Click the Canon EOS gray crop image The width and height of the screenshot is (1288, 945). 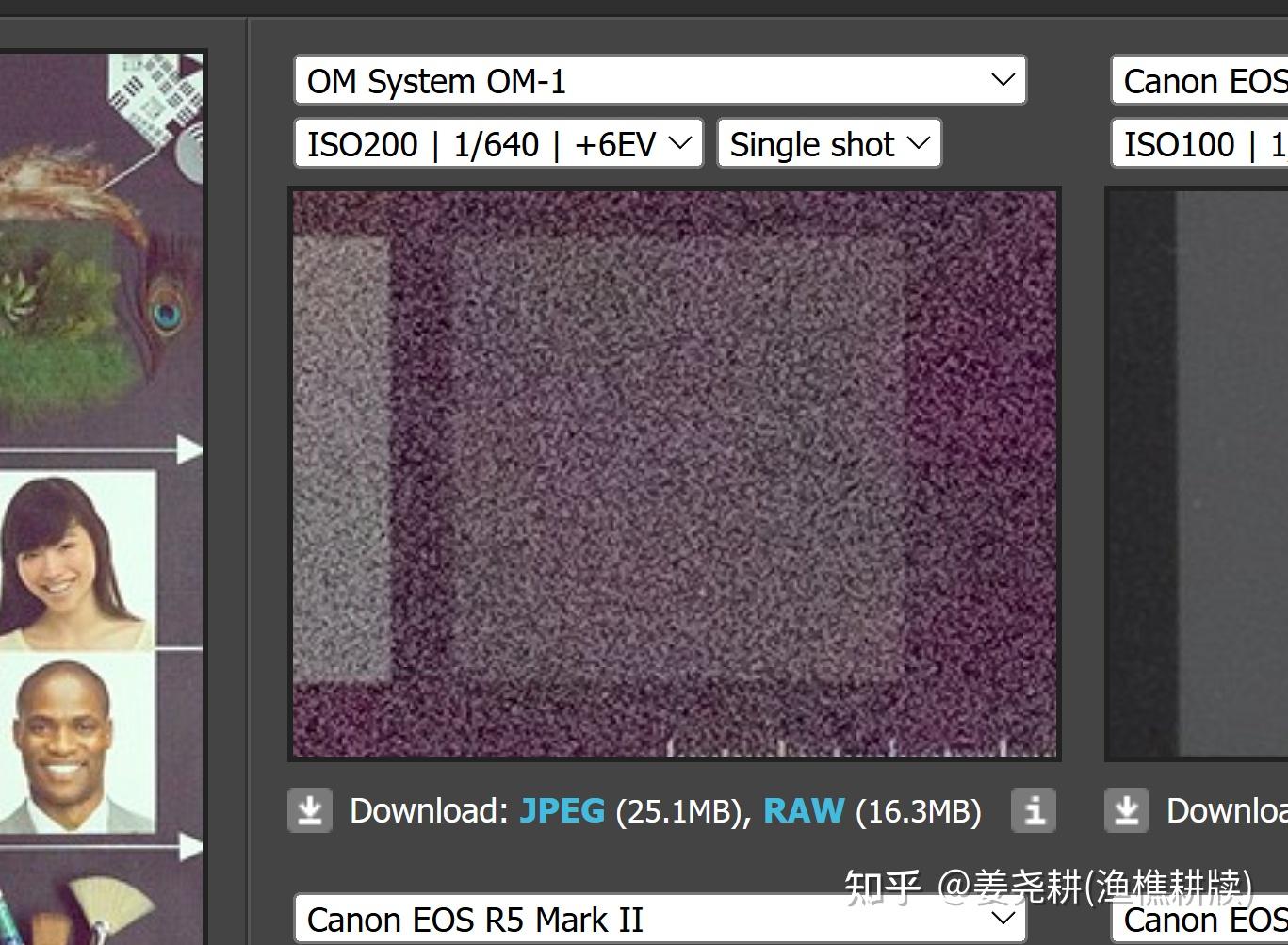point(1197,474)
